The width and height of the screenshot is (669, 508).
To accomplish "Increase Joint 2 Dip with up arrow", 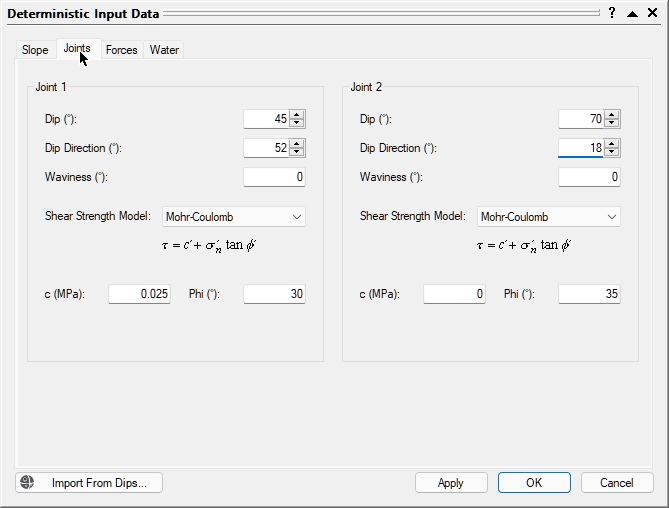I will point(611,115).
